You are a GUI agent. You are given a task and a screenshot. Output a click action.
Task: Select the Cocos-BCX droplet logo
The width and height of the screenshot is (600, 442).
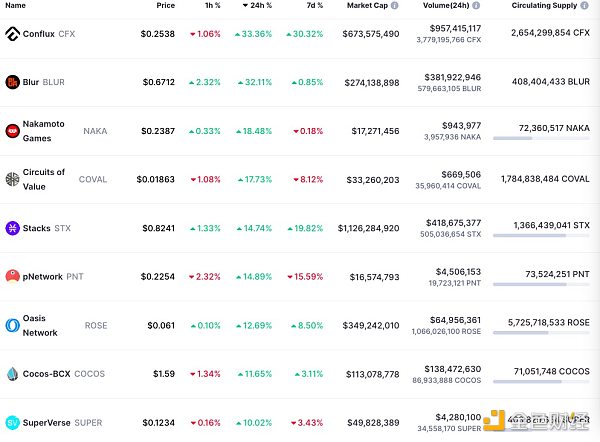pyautogui.click(x=13, y=374)
